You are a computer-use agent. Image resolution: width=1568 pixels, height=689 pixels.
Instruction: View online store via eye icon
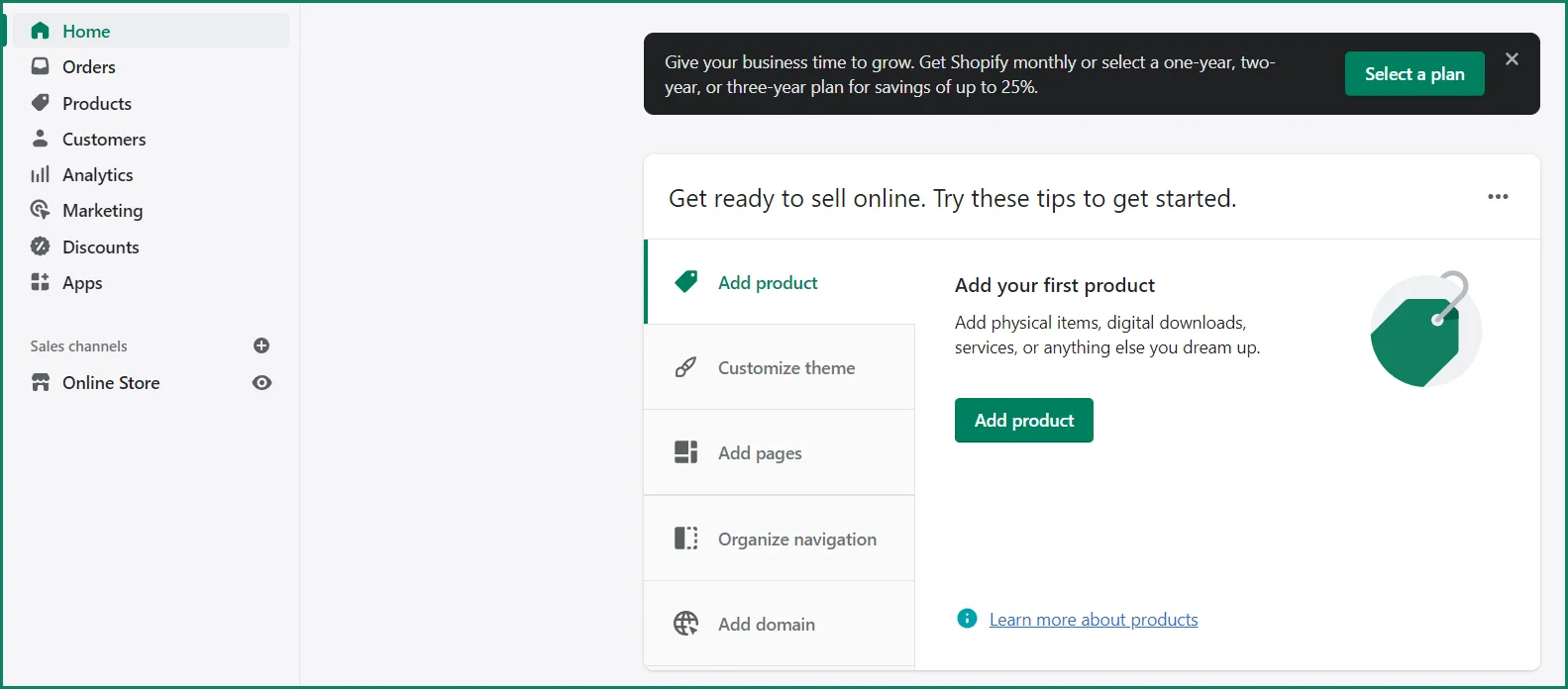261,382
